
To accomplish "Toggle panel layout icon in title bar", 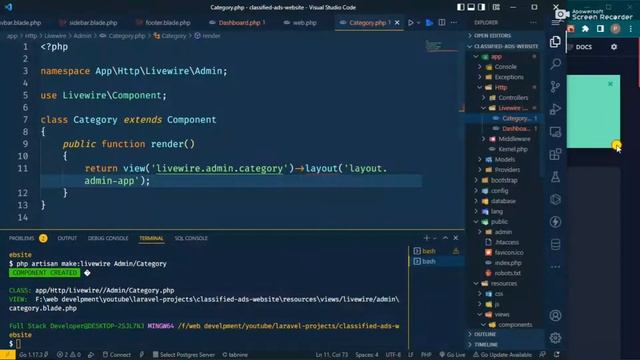I will (x=471, y=7).
